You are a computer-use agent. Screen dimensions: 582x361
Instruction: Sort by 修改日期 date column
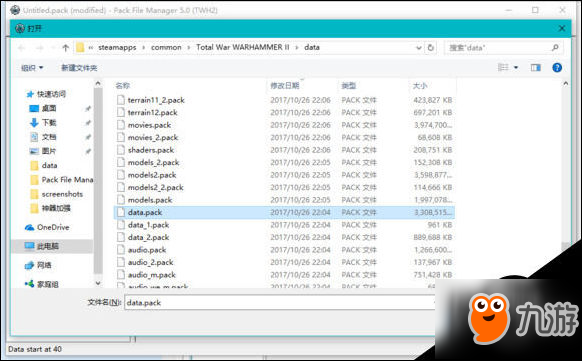(285, 86)
